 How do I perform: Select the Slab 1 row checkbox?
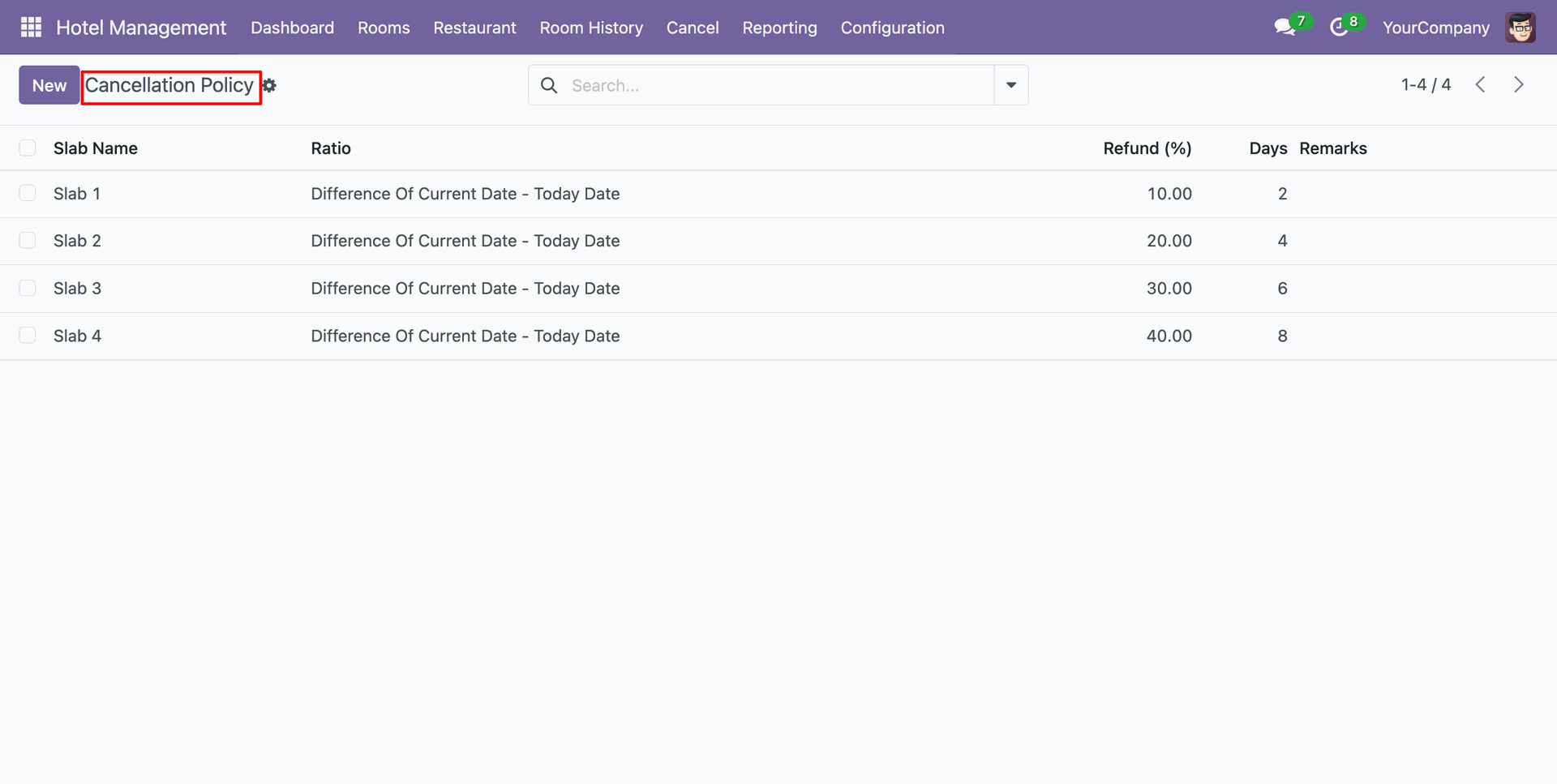[28, 194]
